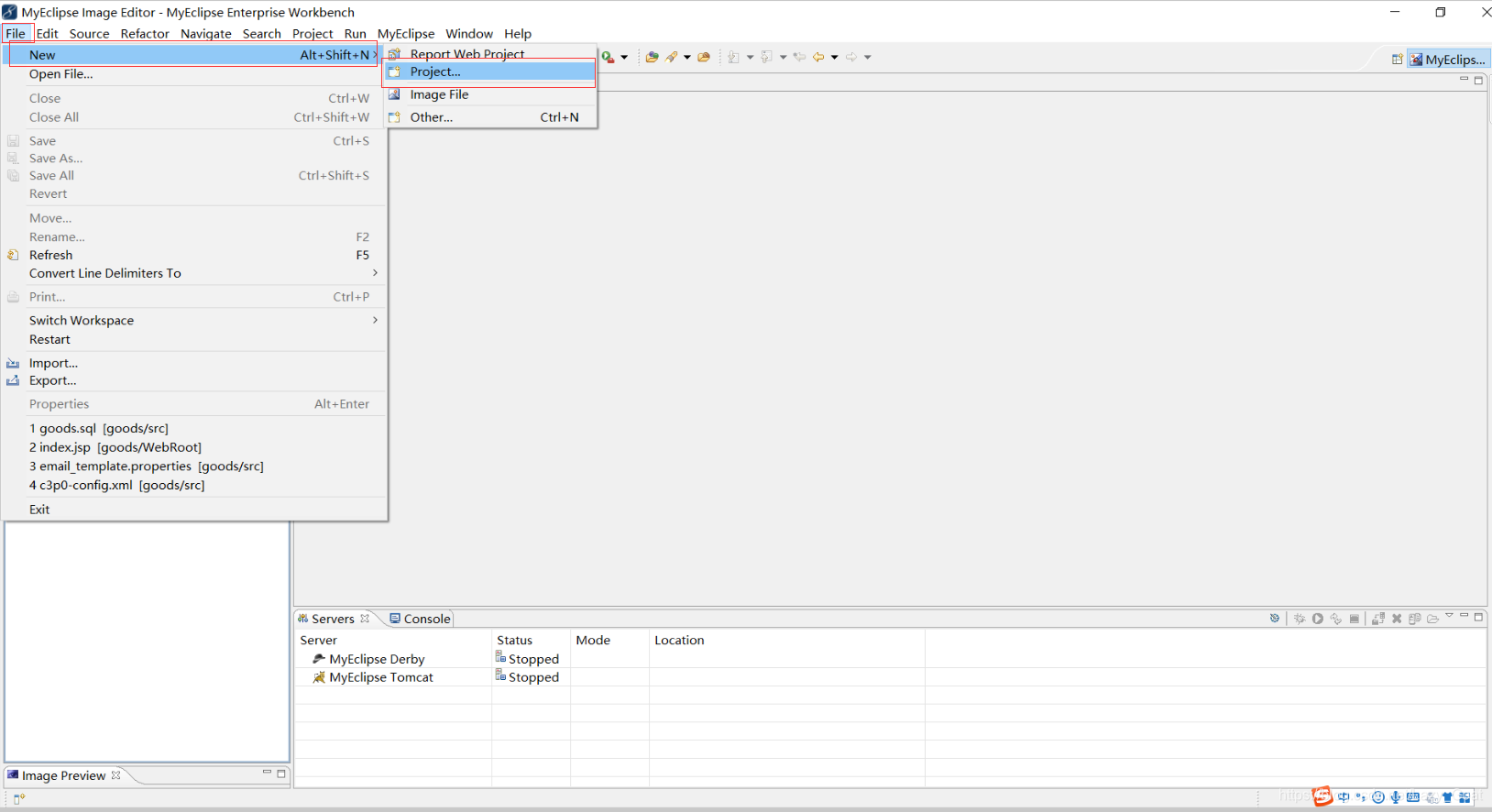Close the Servers tab
This screenshot has width=1492, height=812.
click(365, 619)
